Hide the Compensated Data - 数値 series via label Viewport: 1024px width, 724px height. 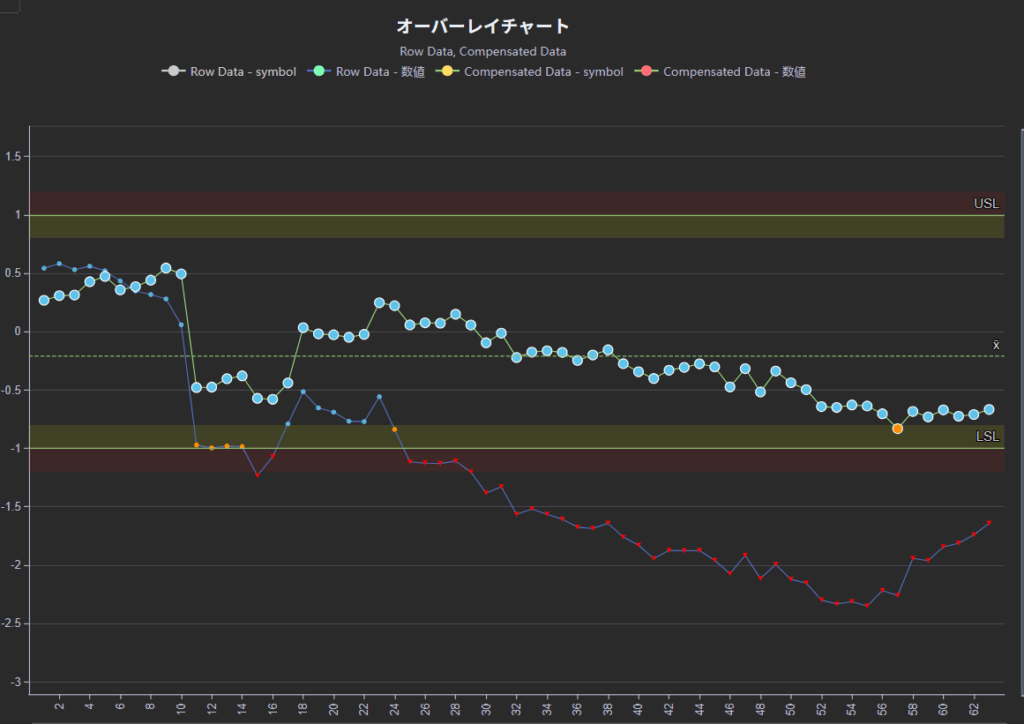tap(734, 72)
